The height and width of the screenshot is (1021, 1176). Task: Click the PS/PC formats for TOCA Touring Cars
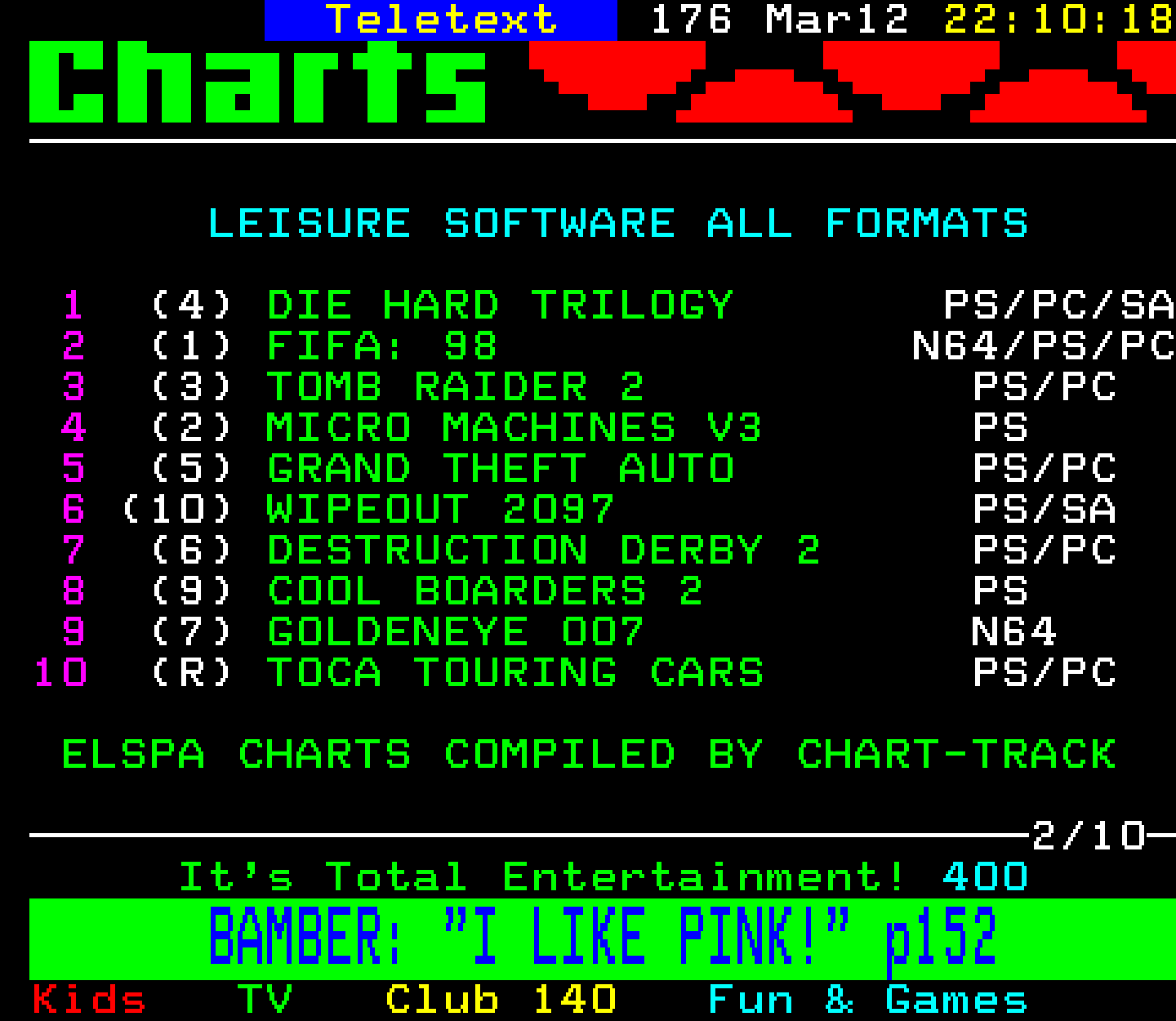click(x=1045, y=673)
